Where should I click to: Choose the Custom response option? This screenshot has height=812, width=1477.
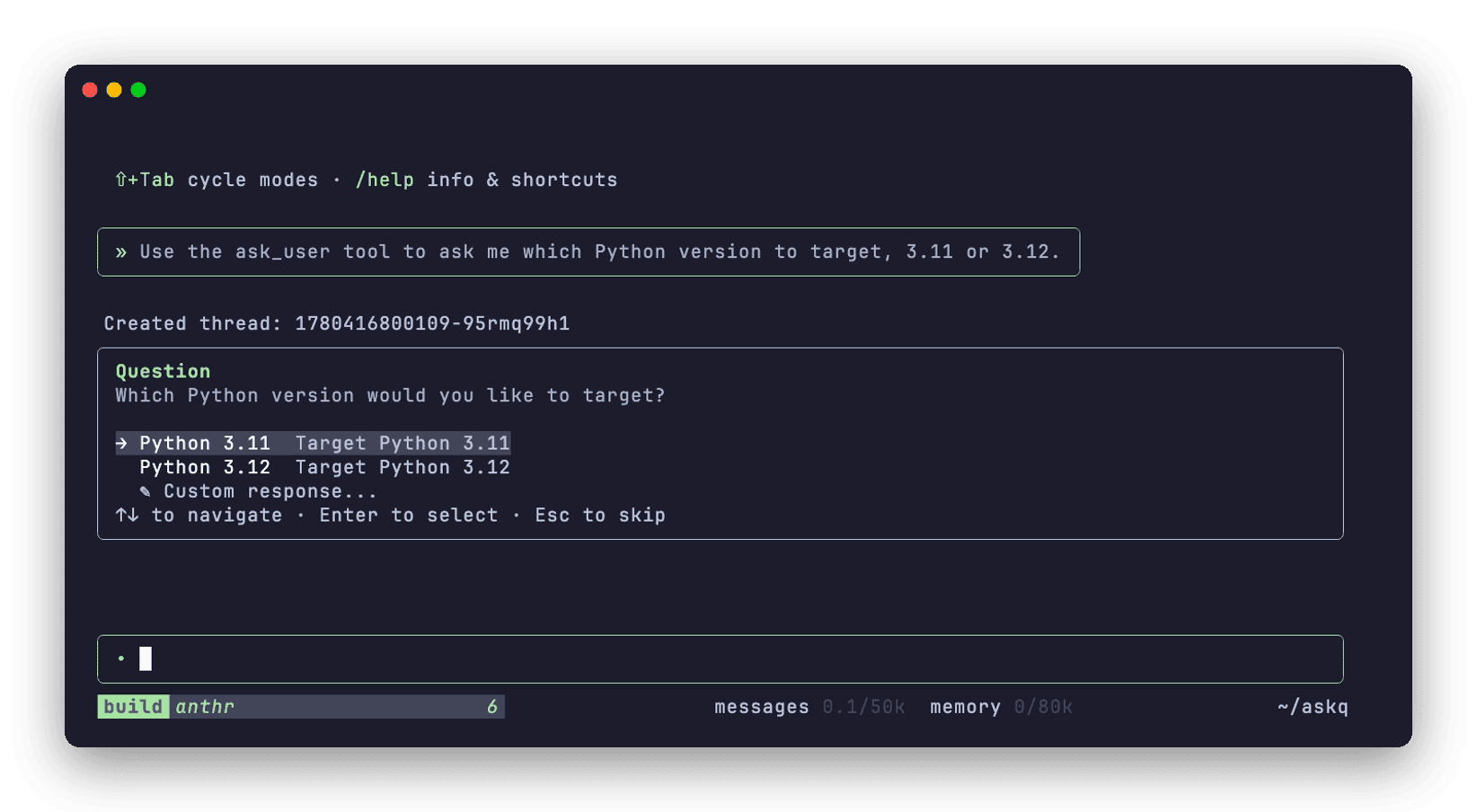(258, 491)
